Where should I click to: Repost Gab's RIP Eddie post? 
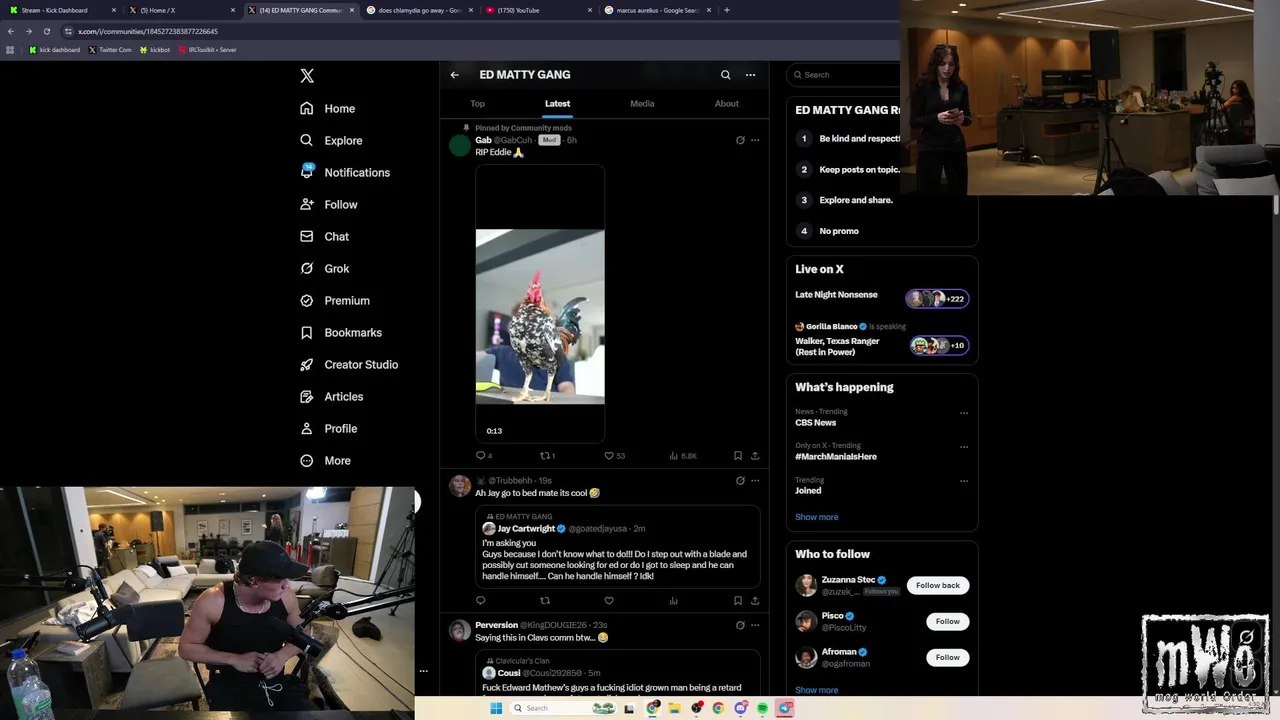pos(548,456)
